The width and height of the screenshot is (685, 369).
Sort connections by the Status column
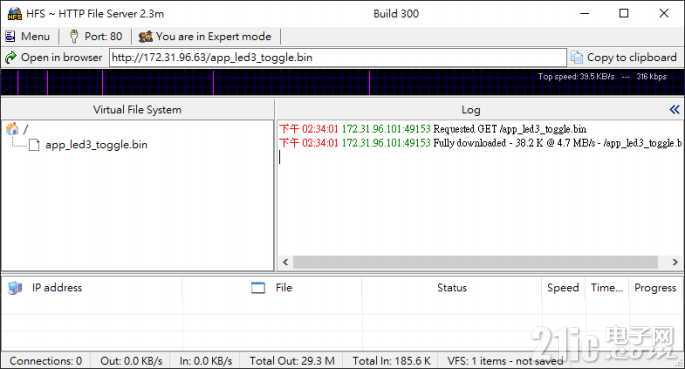tap(452, 288)
